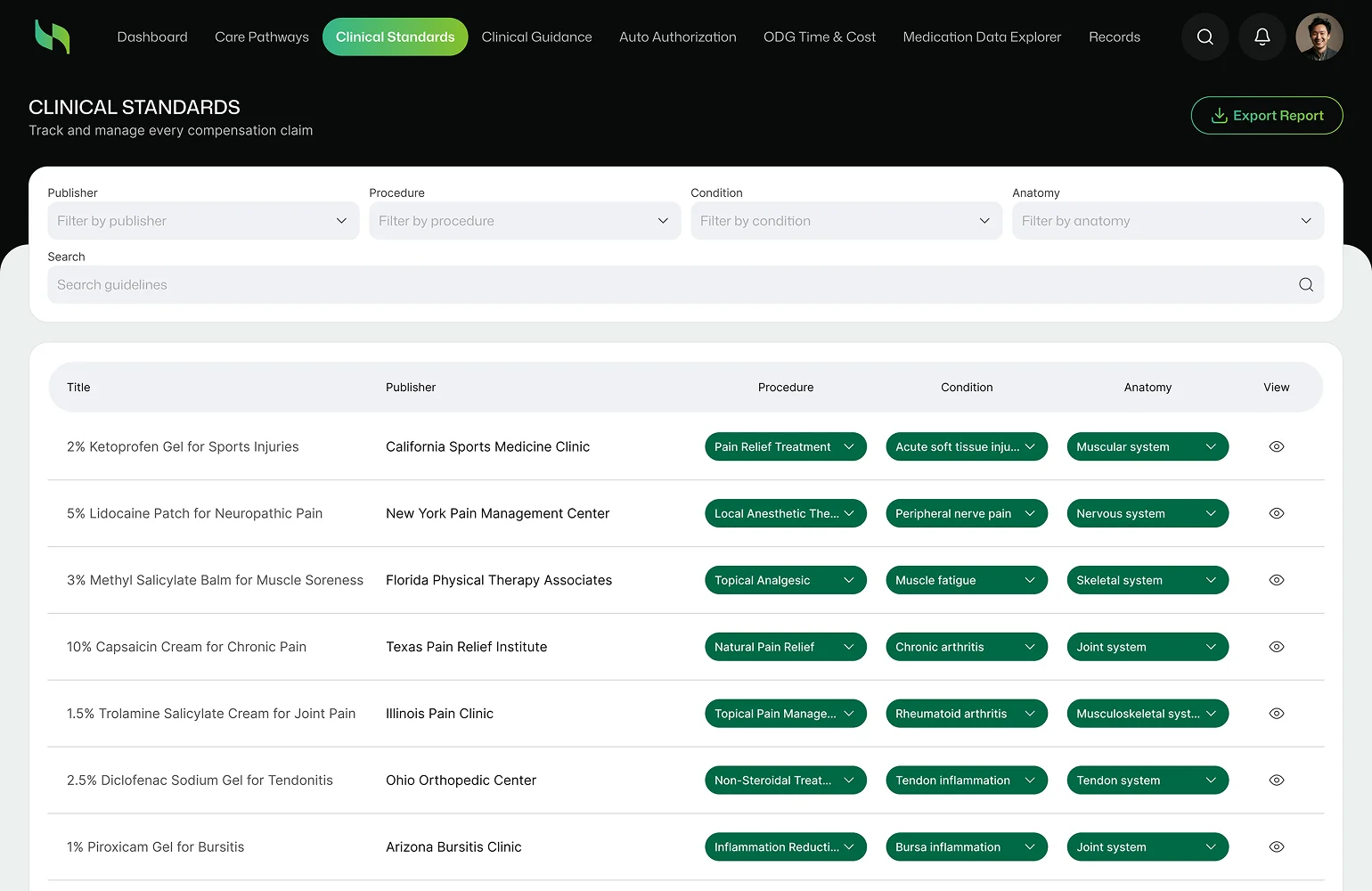1372x891 pixels.
Task: Expand the Pain Relief Treatment procedure dropdown
Action: pos(785,446)
